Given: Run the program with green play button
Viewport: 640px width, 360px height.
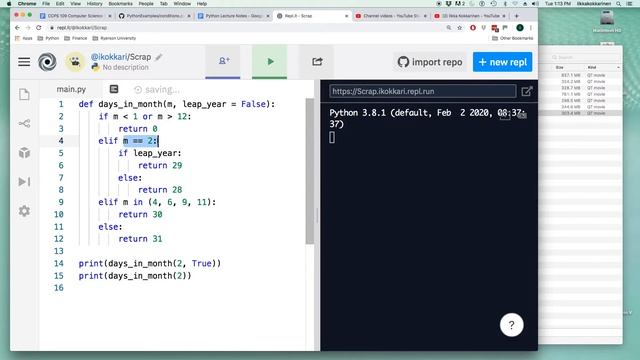Looking at the screenshot, I should (x=269, y=62).
